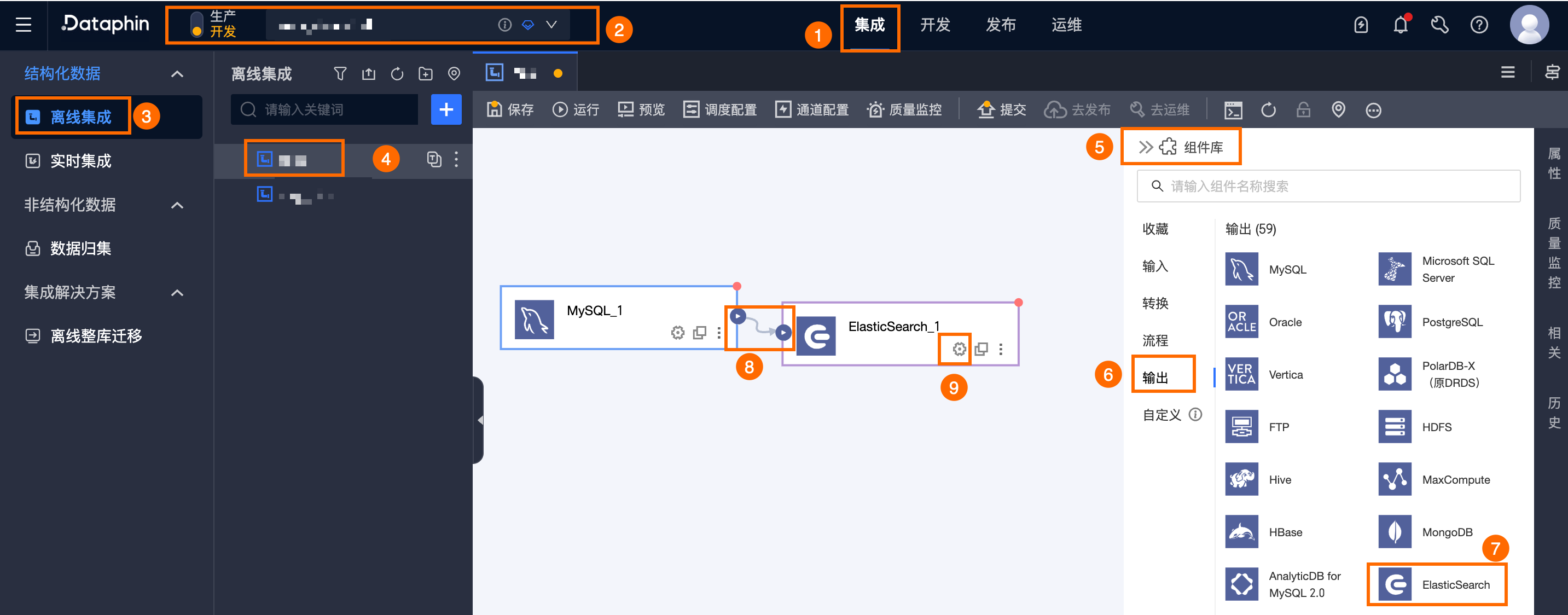This screenshot has height=615, width=1568.
Task: Switch to the 运维 top tab
Action: (1066, 25)
